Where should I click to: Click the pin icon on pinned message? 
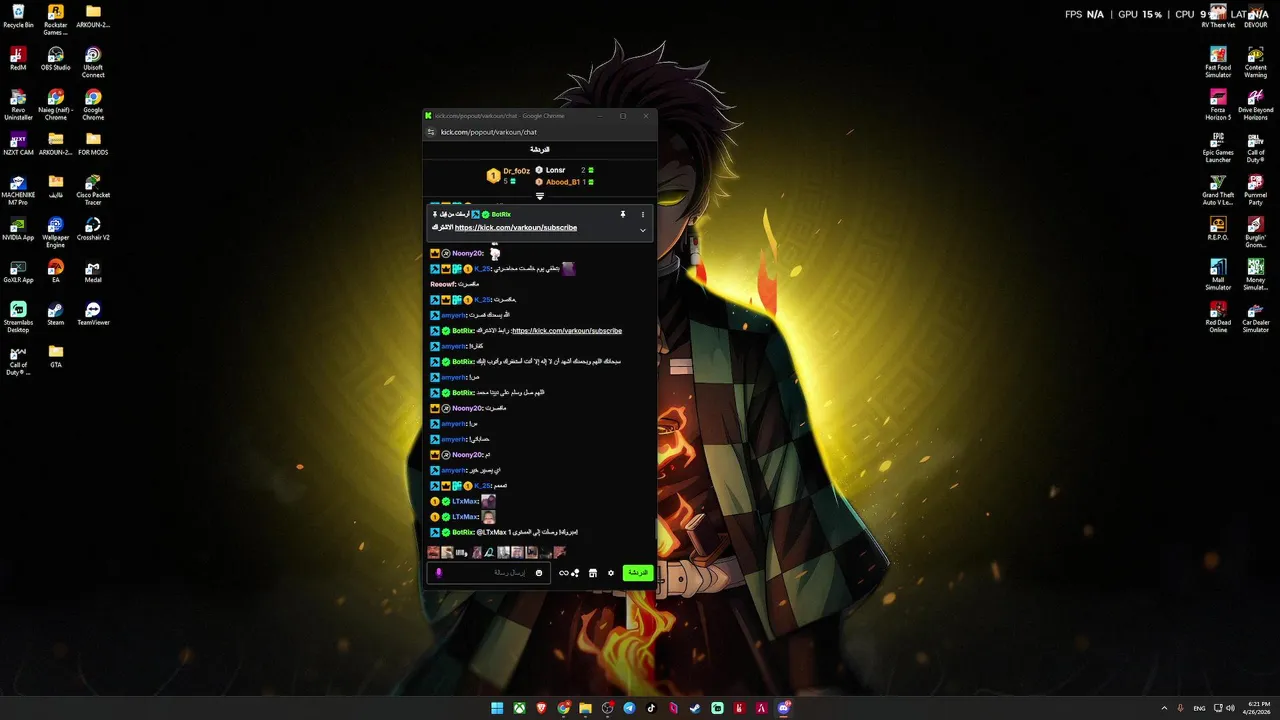coord(622,214)
